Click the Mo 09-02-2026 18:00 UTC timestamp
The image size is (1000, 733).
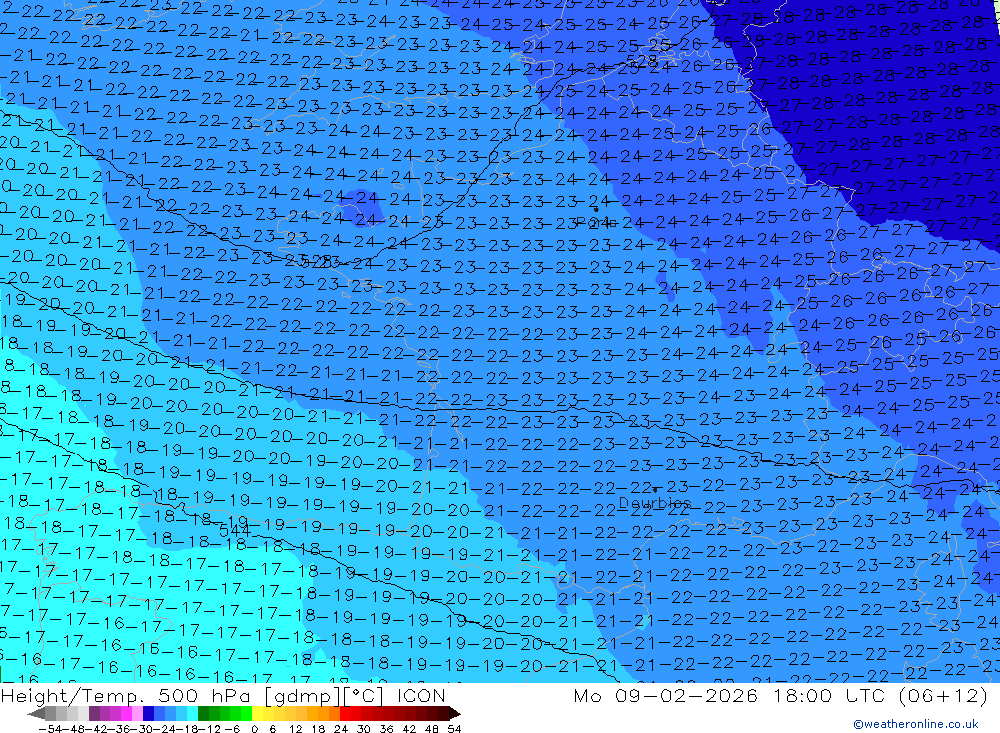pyautogui.click(x=780, y=695)
